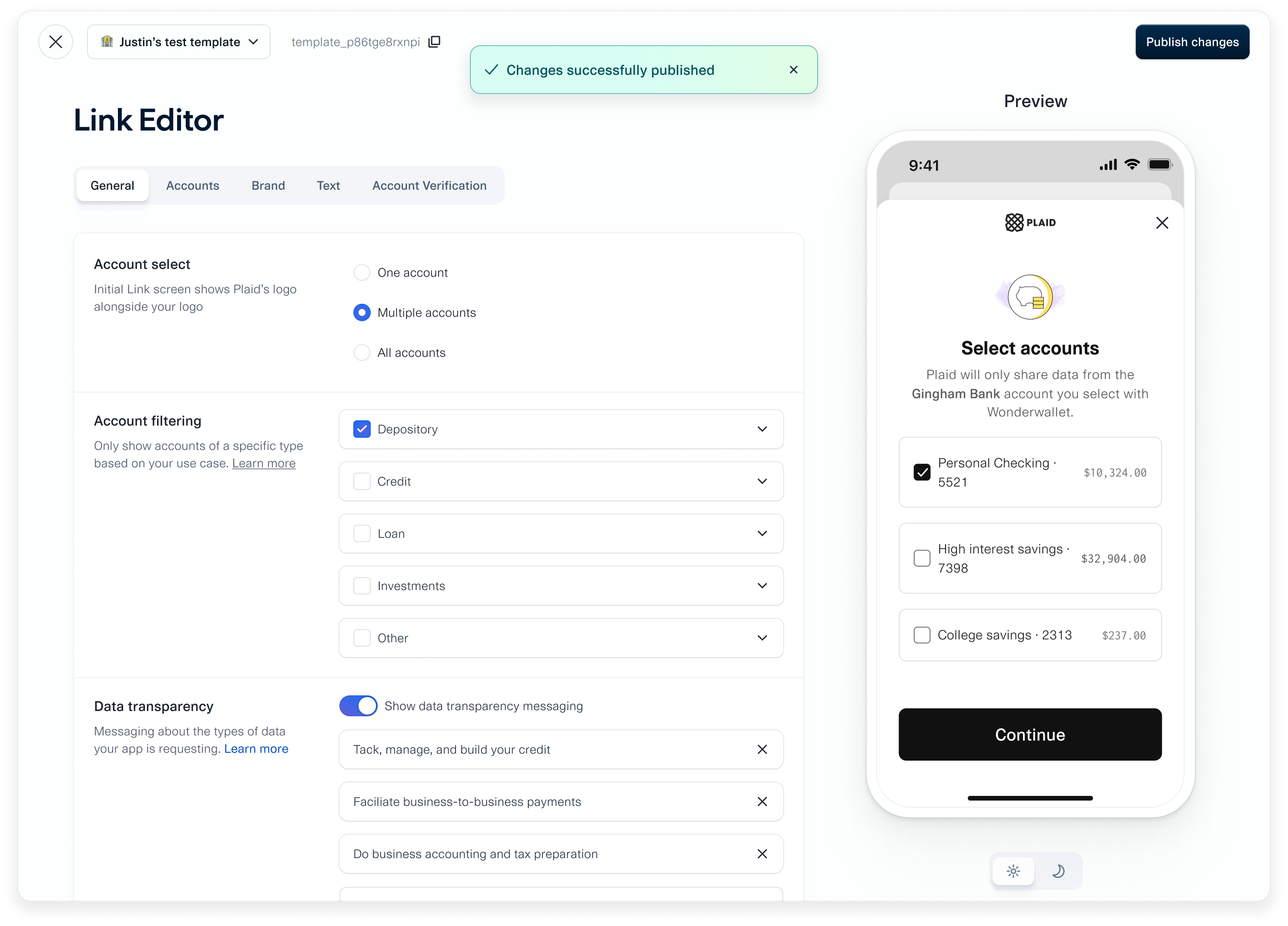The height and width of the screenshot is (926, 1288).
Task: Remove the Faciliate business-to-business payments message
Action: pos(762,802)
